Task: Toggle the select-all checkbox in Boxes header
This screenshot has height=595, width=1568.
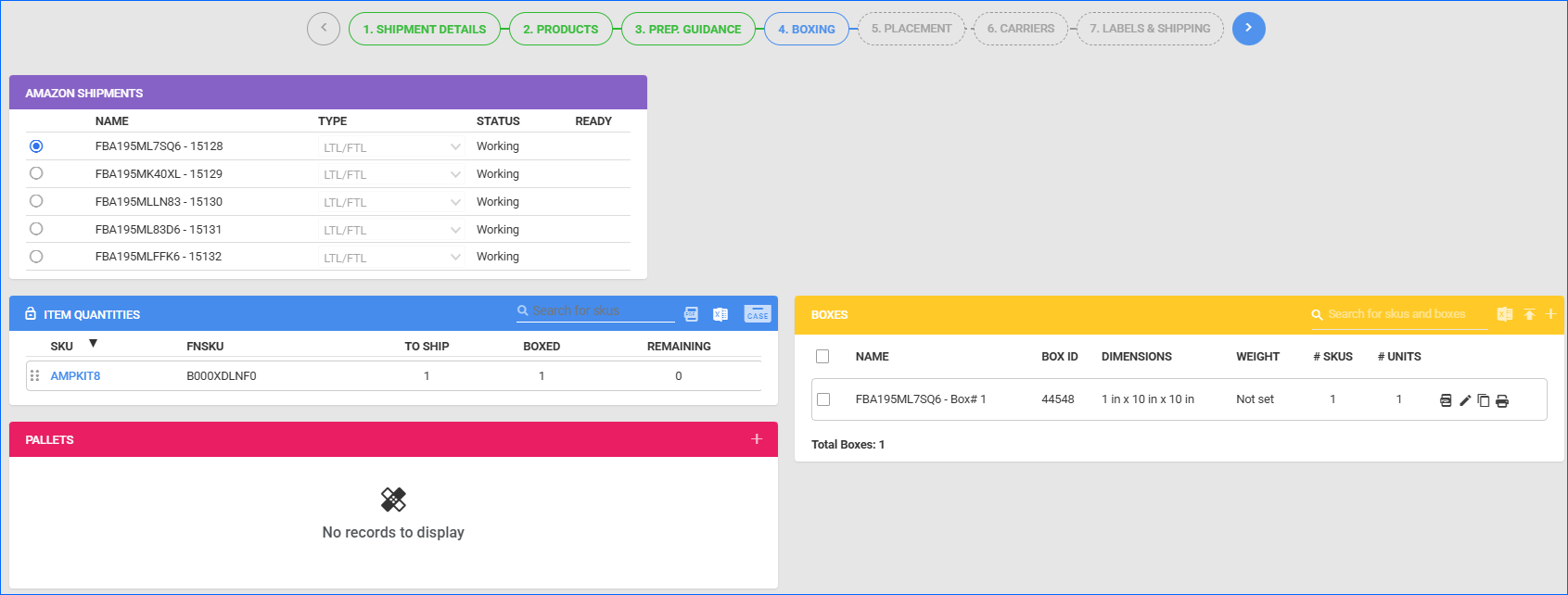Action: pos(822,357)
